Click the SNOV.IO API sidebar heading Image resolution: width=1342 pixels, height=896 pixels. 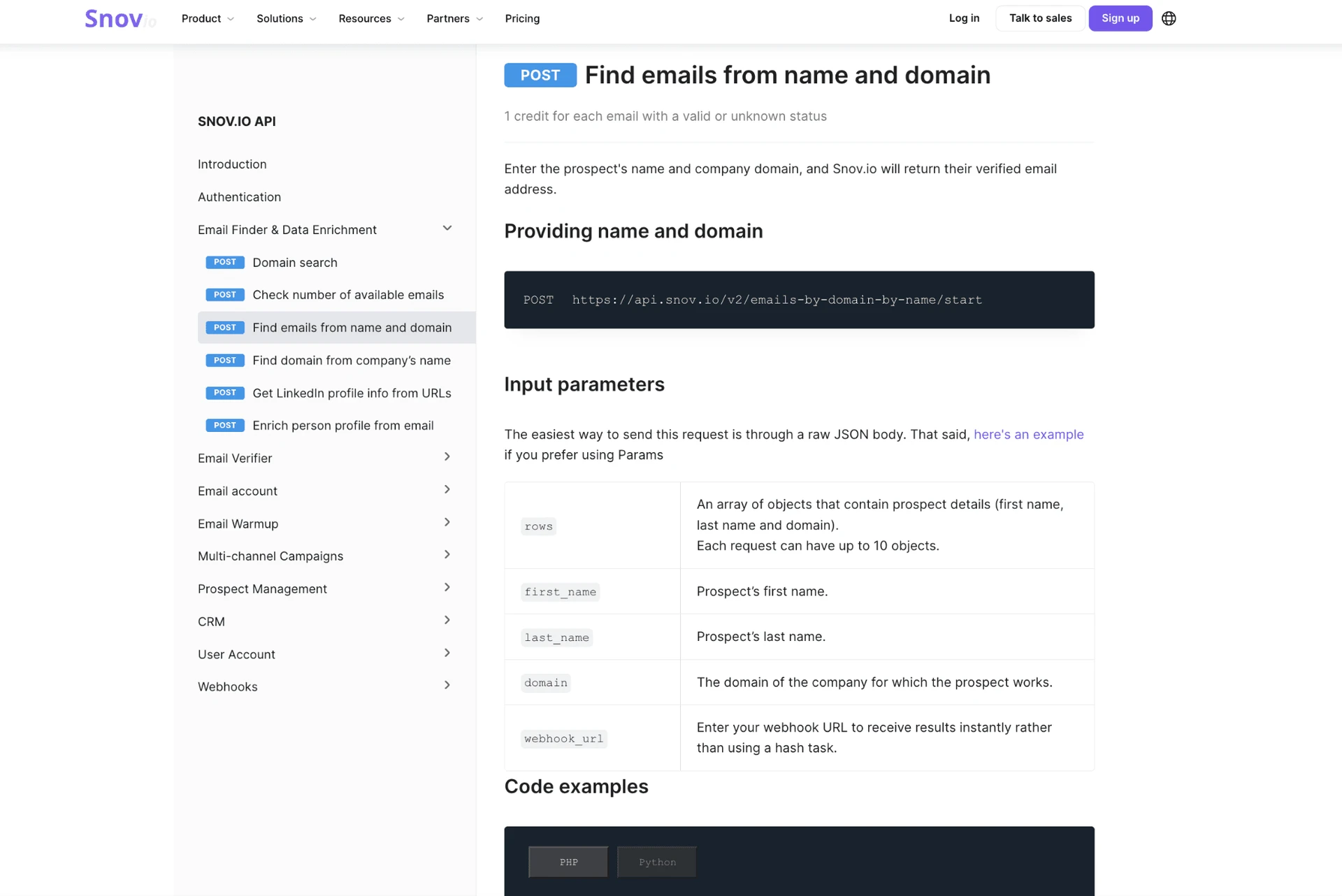(237, 122)
